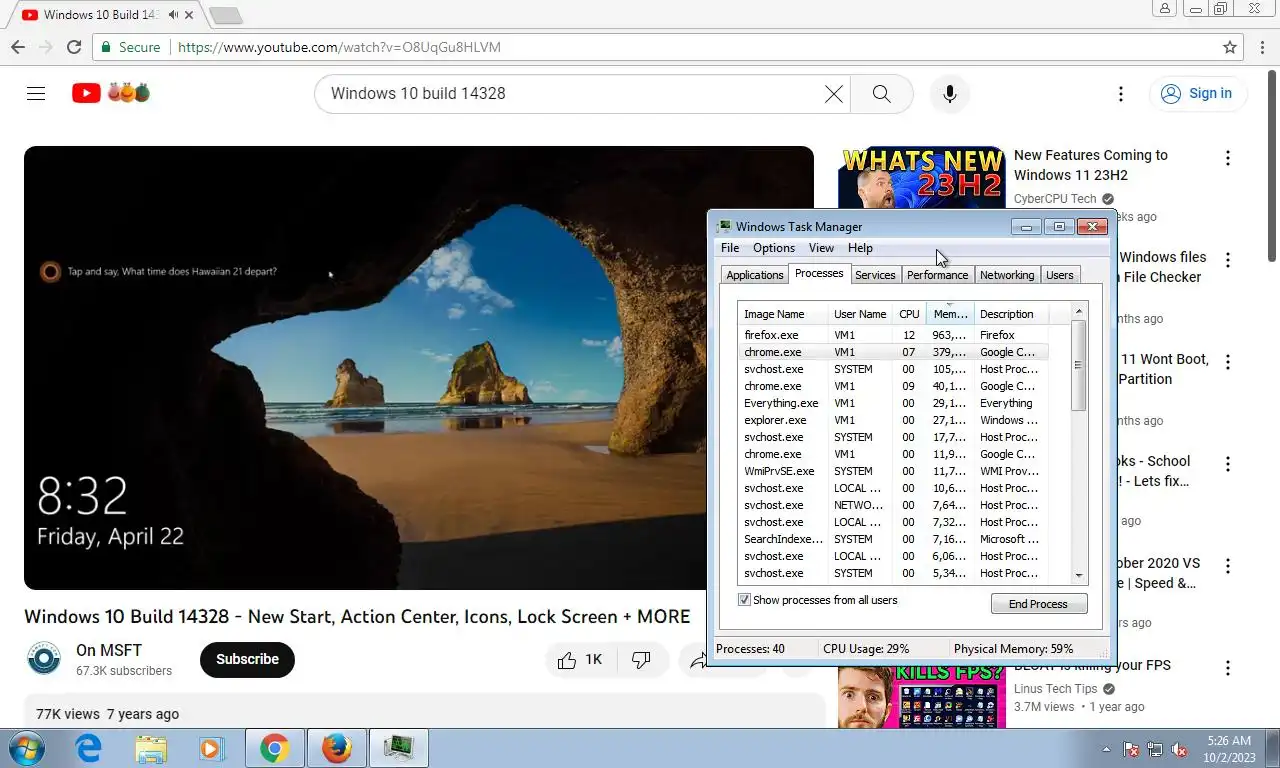Sort processes by Memory column
This screenshot has width=1280, height=768.
pos(950,314)
